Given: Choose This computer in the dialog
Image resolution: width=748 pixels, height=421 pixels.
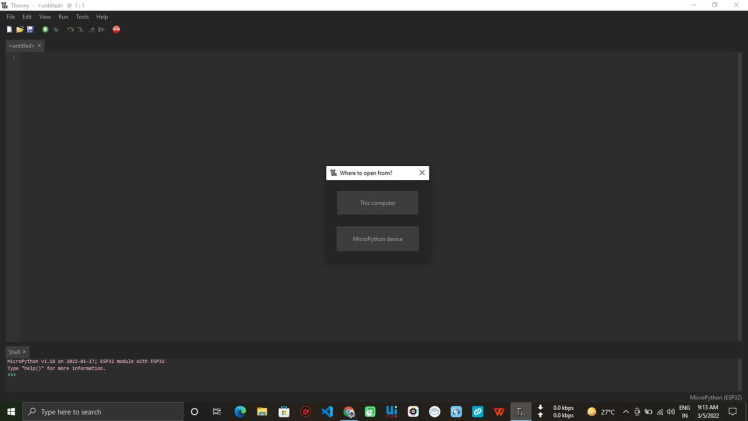Looking at the screenshot, I should pyautogui.click(x=377, y=203).
